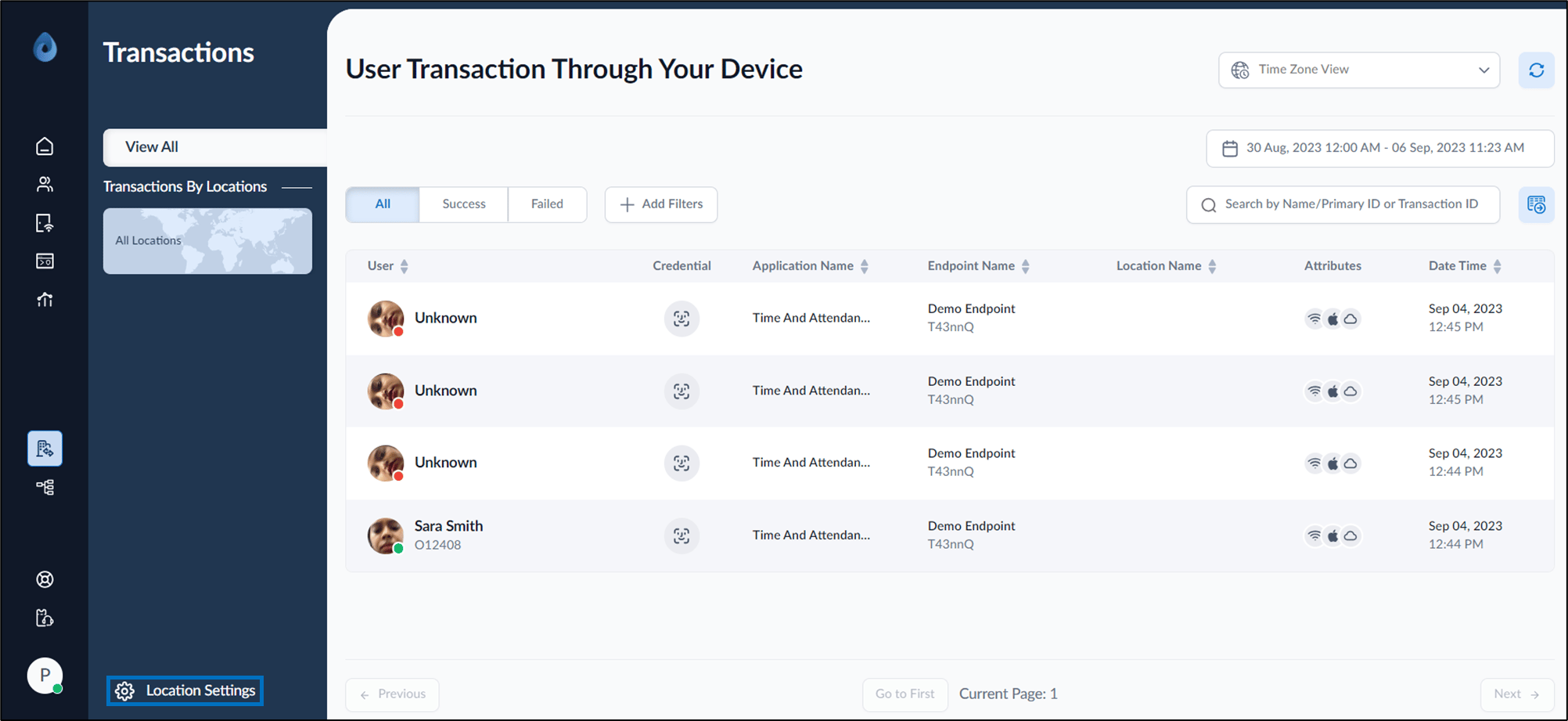Open the date range picker
Screen dimensions: 1568x721
[1379, 148]
